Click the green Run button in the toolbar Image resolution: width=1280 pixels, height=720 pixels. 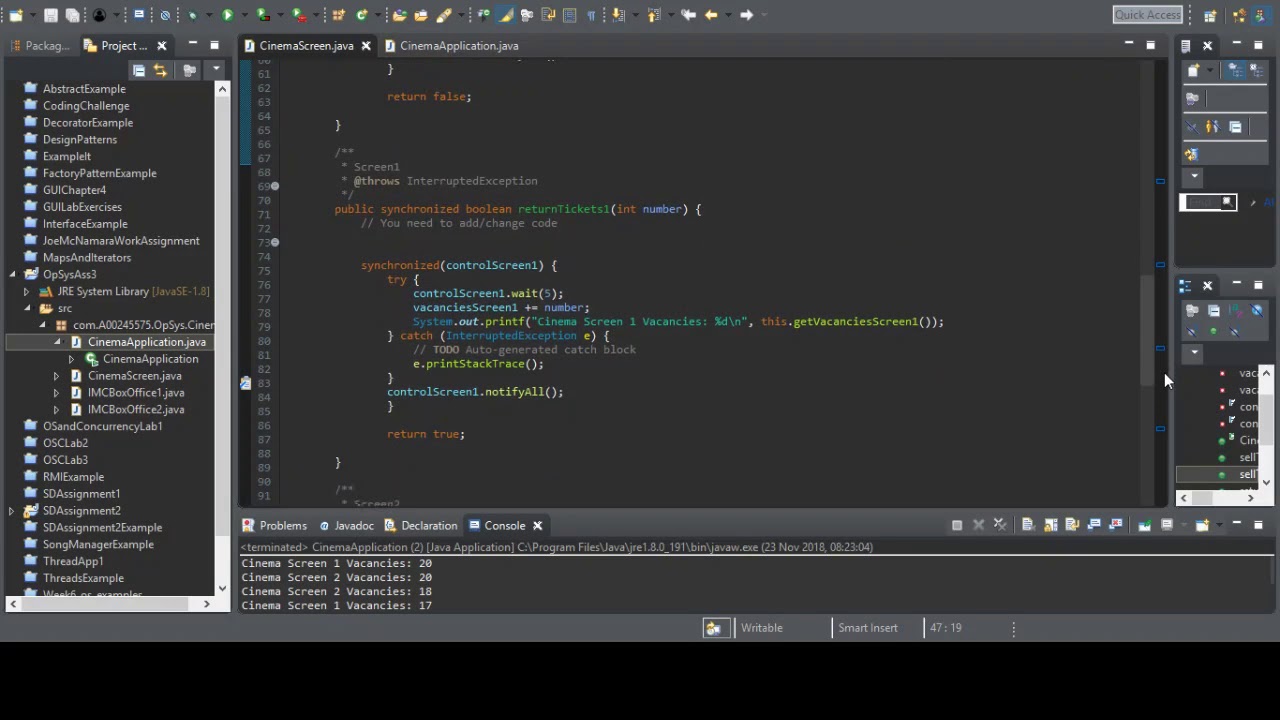tap(227, 15)
